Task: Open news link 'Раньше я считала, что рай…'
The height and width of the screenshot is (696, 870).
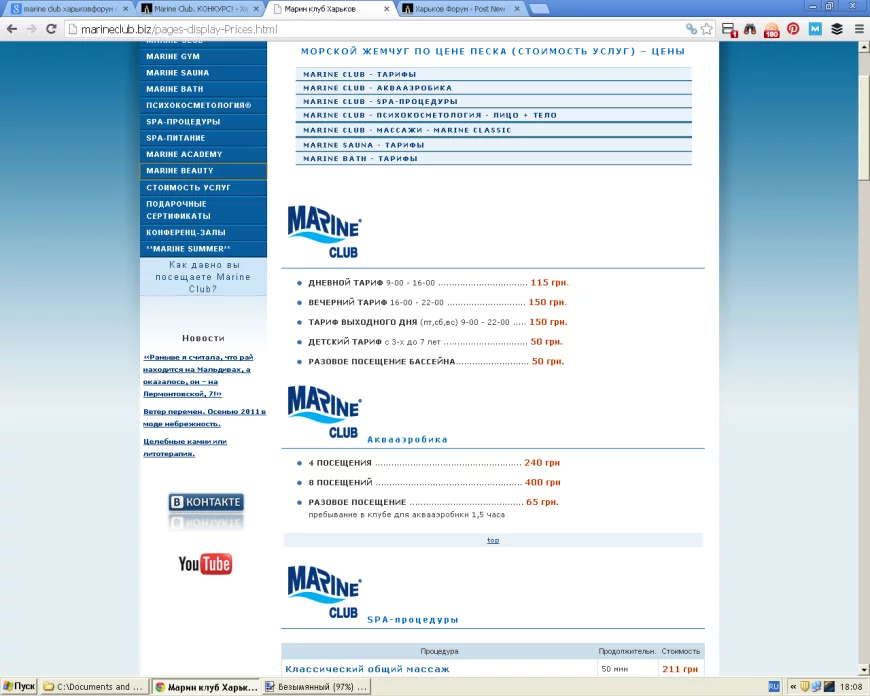Action: [198, 376]
